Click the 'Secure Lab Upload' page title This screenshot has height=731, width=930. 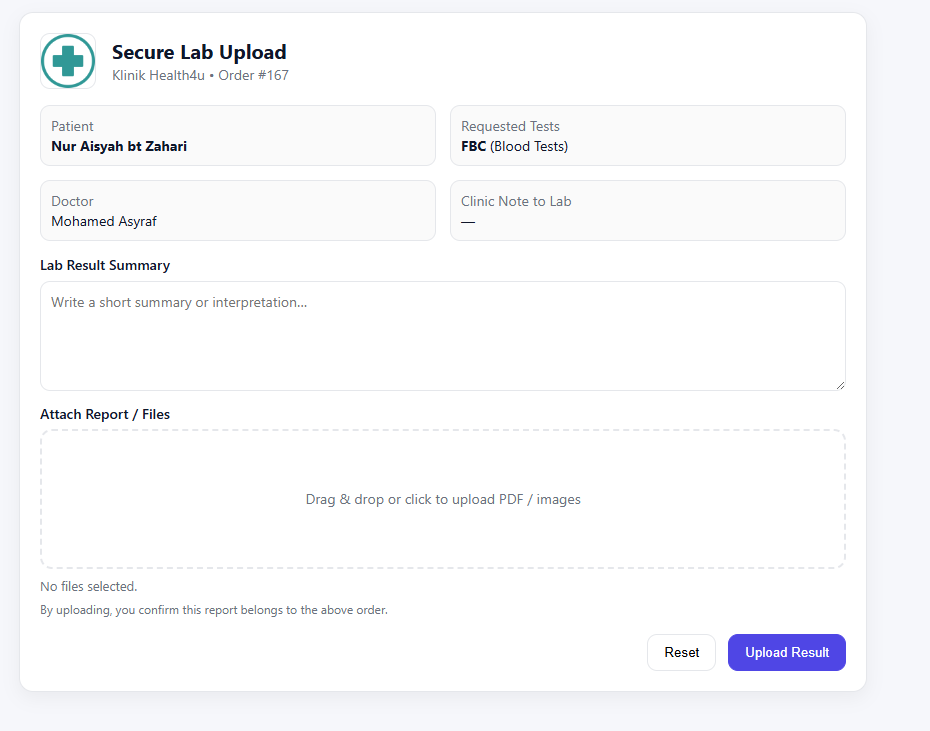click(x=198, y=52)
